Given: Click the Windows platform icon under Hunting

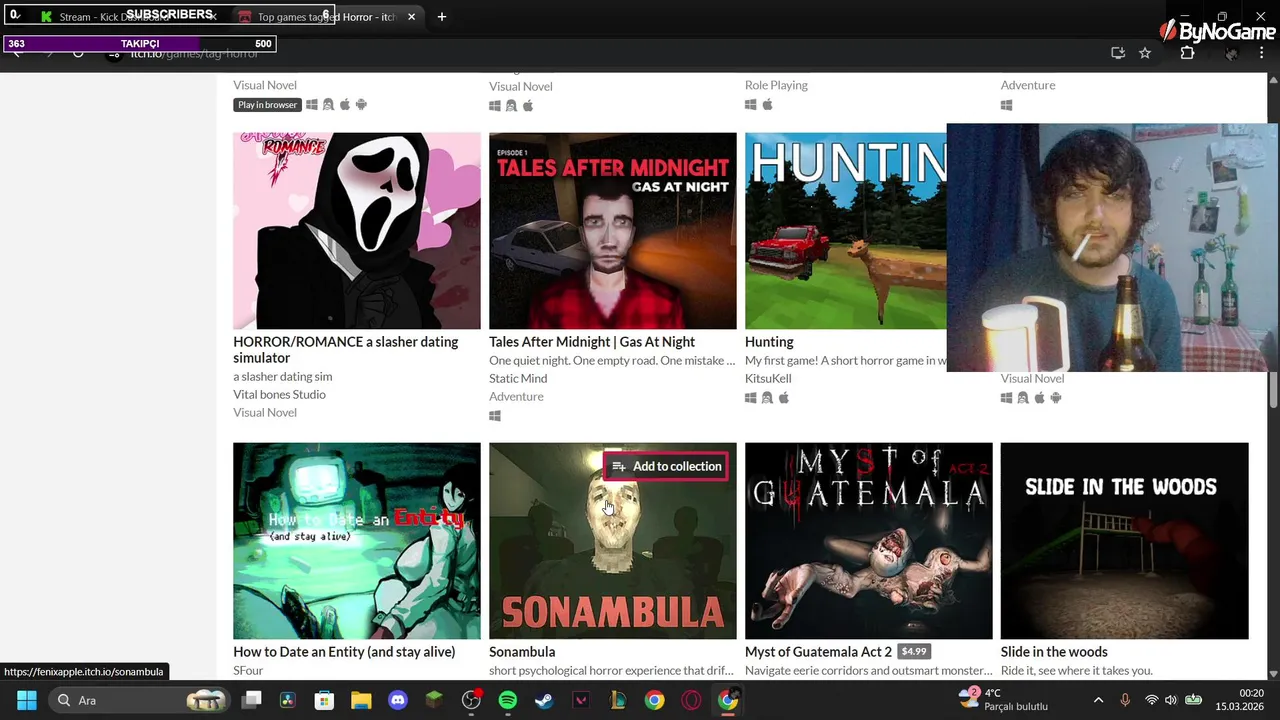Looking at the screenshot, I should coord(751,398).
